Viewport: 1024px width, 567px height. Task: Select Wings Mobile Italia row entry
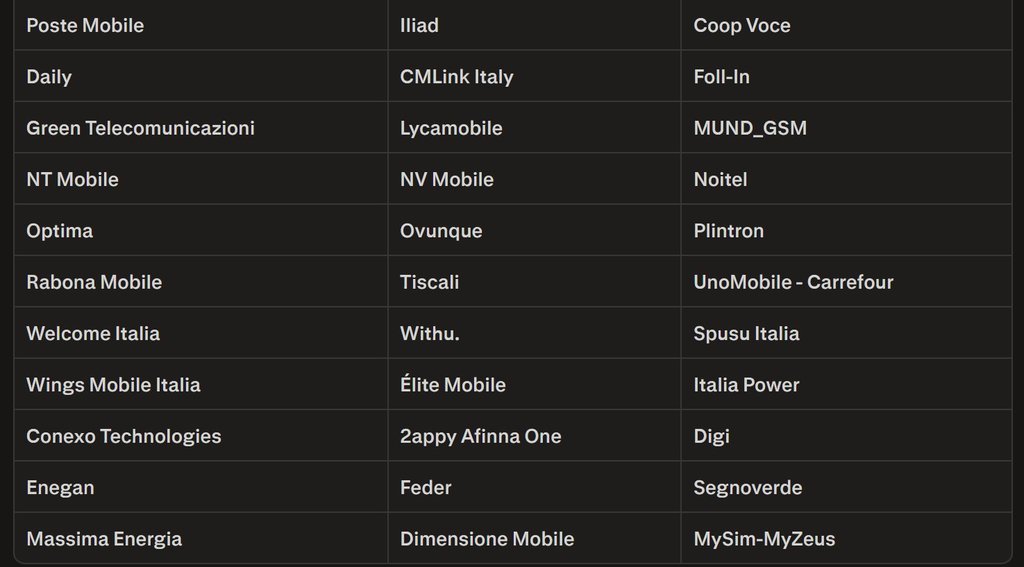113,385
